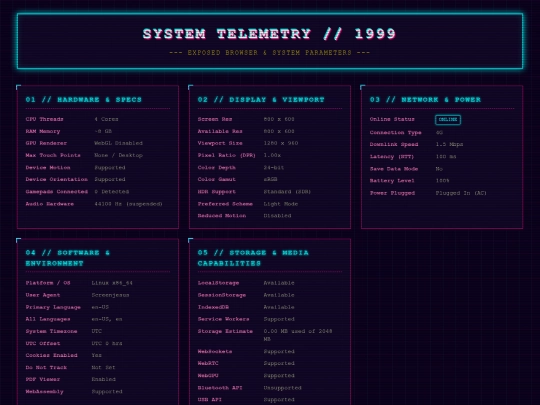Click the 'HDR Support' label

click(217, 191)
